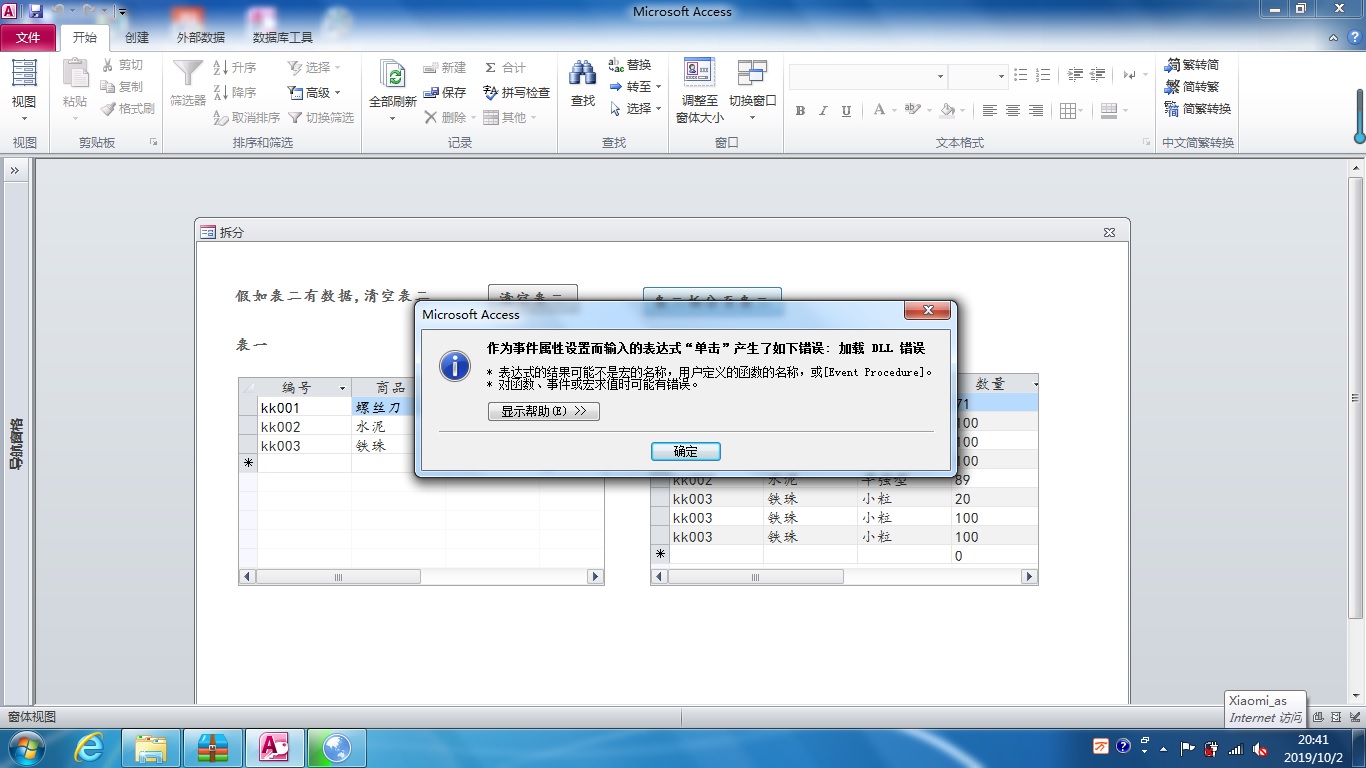The height and width of the screenshot is (768, 1366).
Task: Click the info icon in error dialog
Action: pos(455,365)
